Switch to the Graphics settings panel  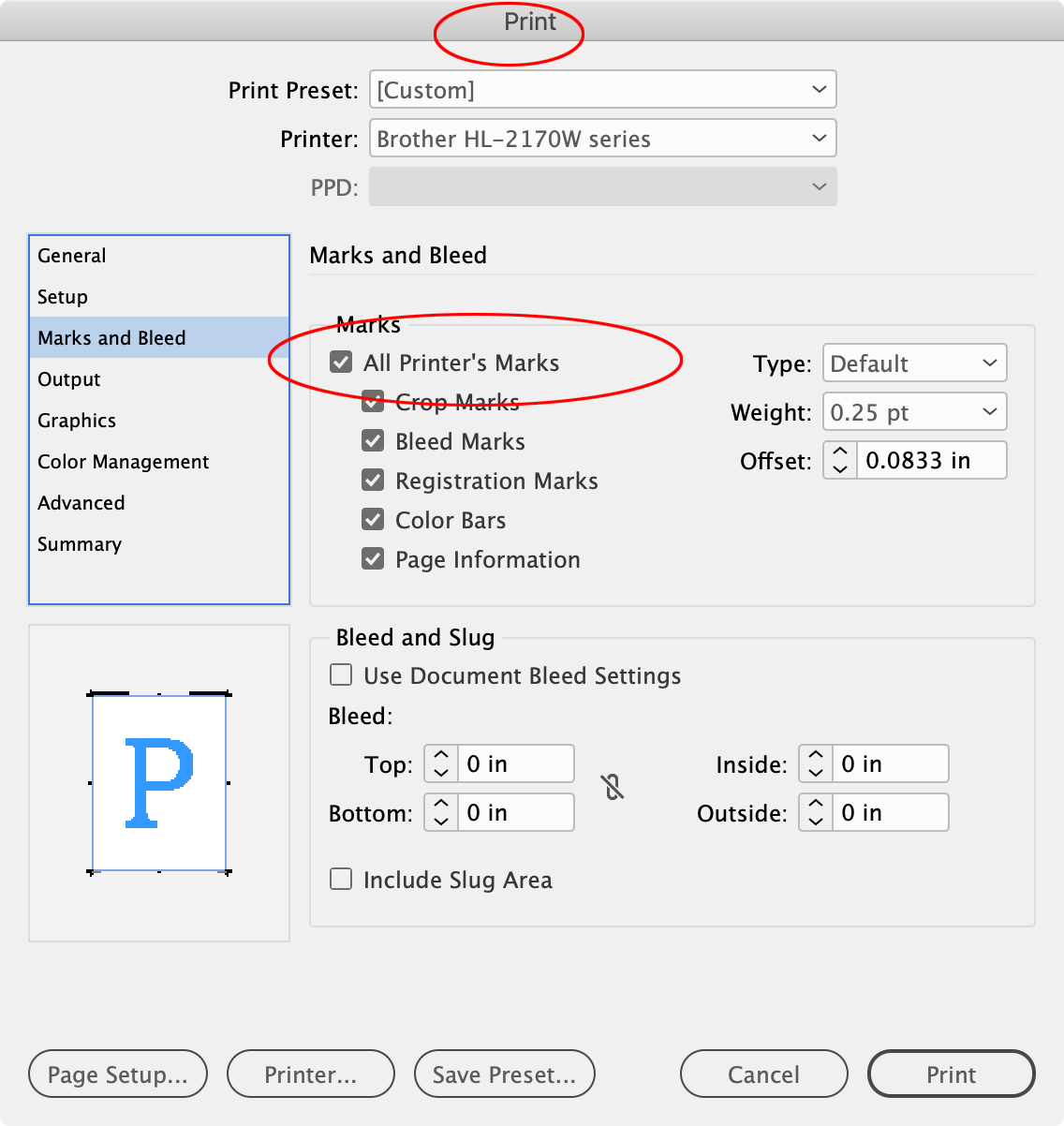coord(76,421)
